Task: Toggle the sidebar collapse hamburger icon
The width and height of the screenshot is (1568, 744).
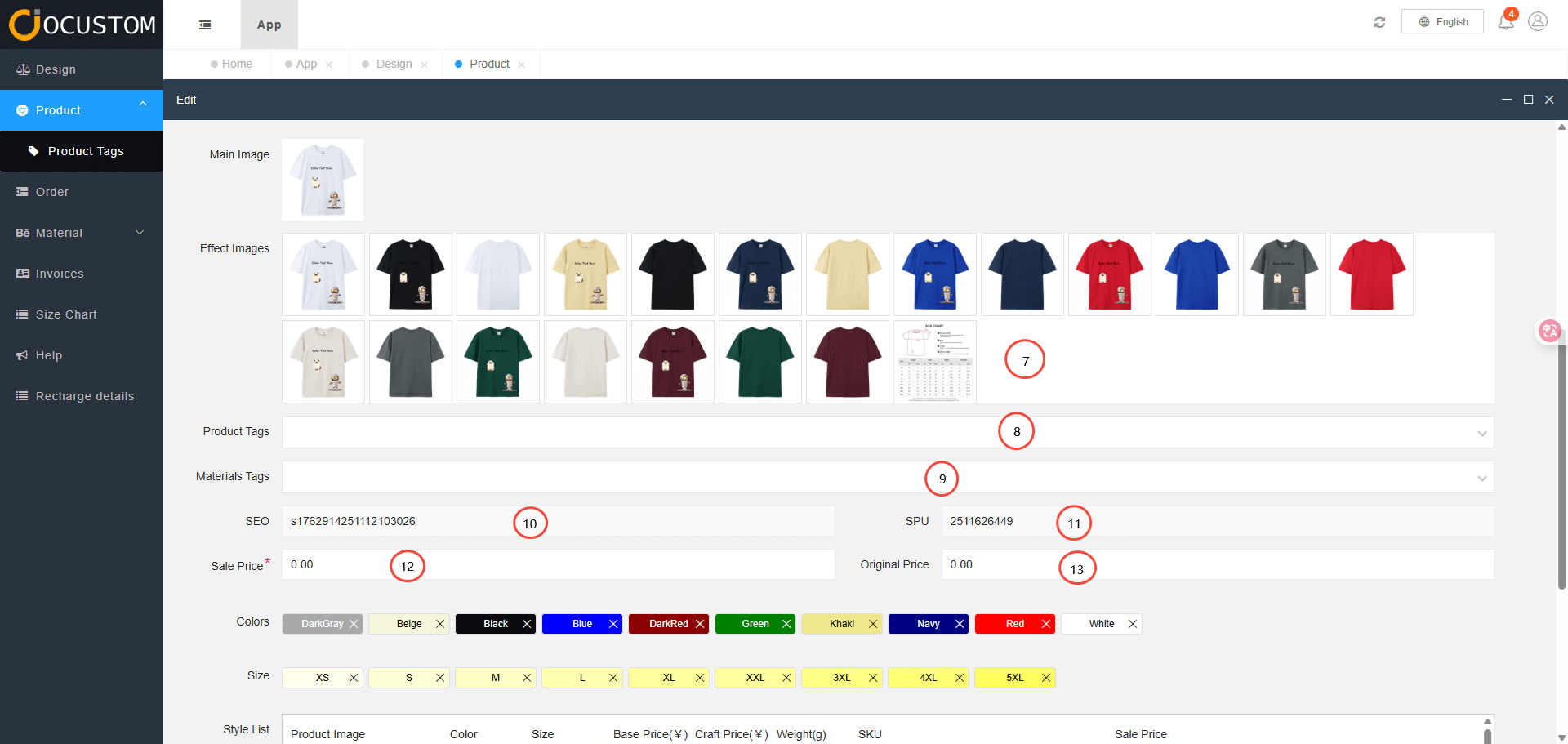Action: point(205,25)
